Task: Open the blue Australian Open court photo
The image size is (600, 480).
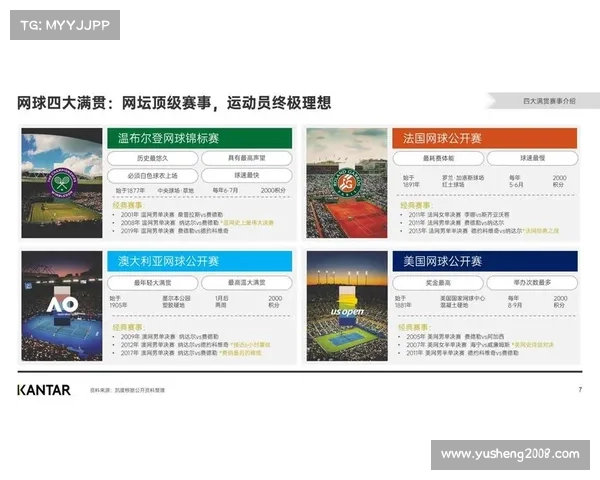Action: pos(62,306)
